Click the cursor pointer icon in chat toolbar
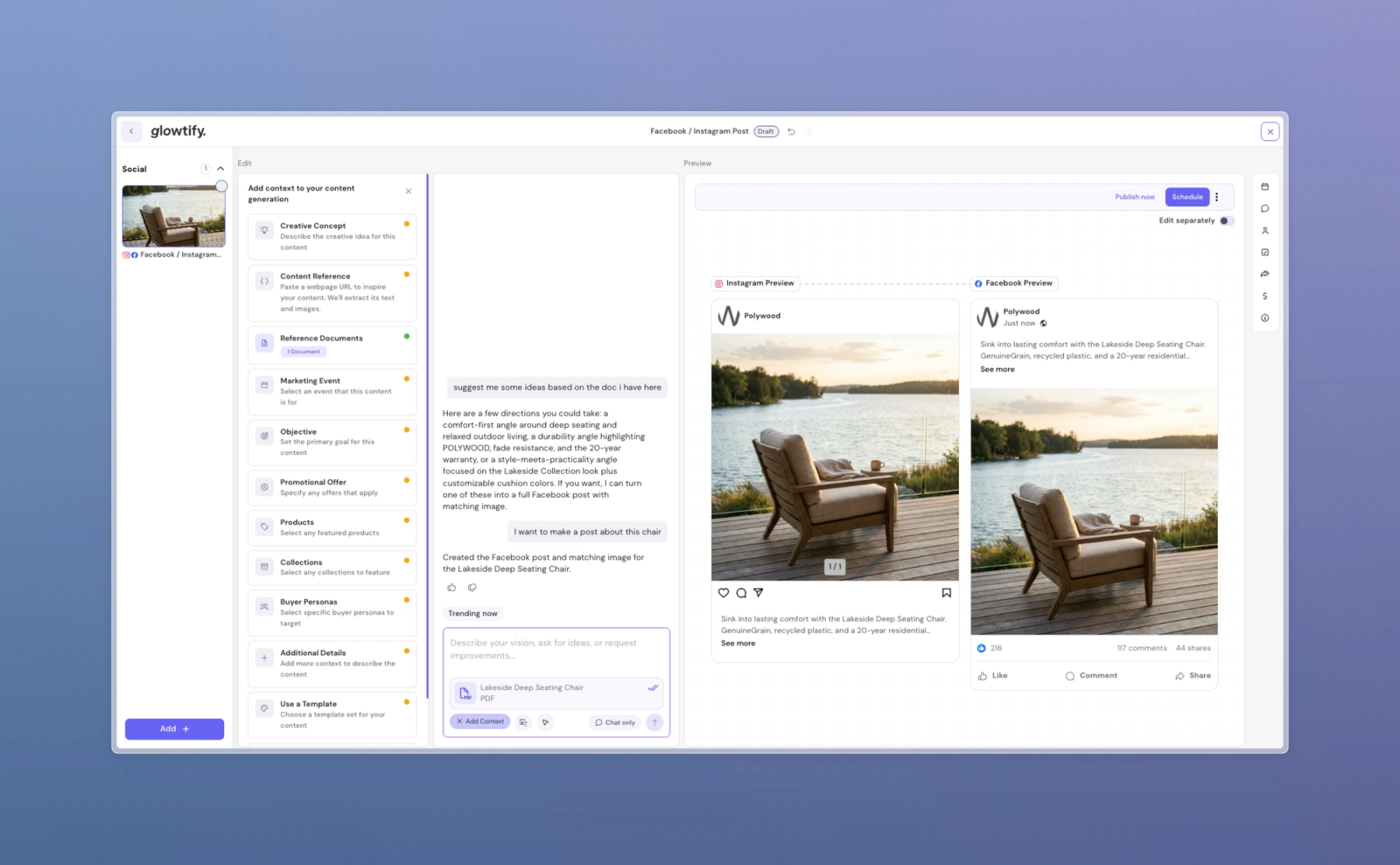 (545, 722)
